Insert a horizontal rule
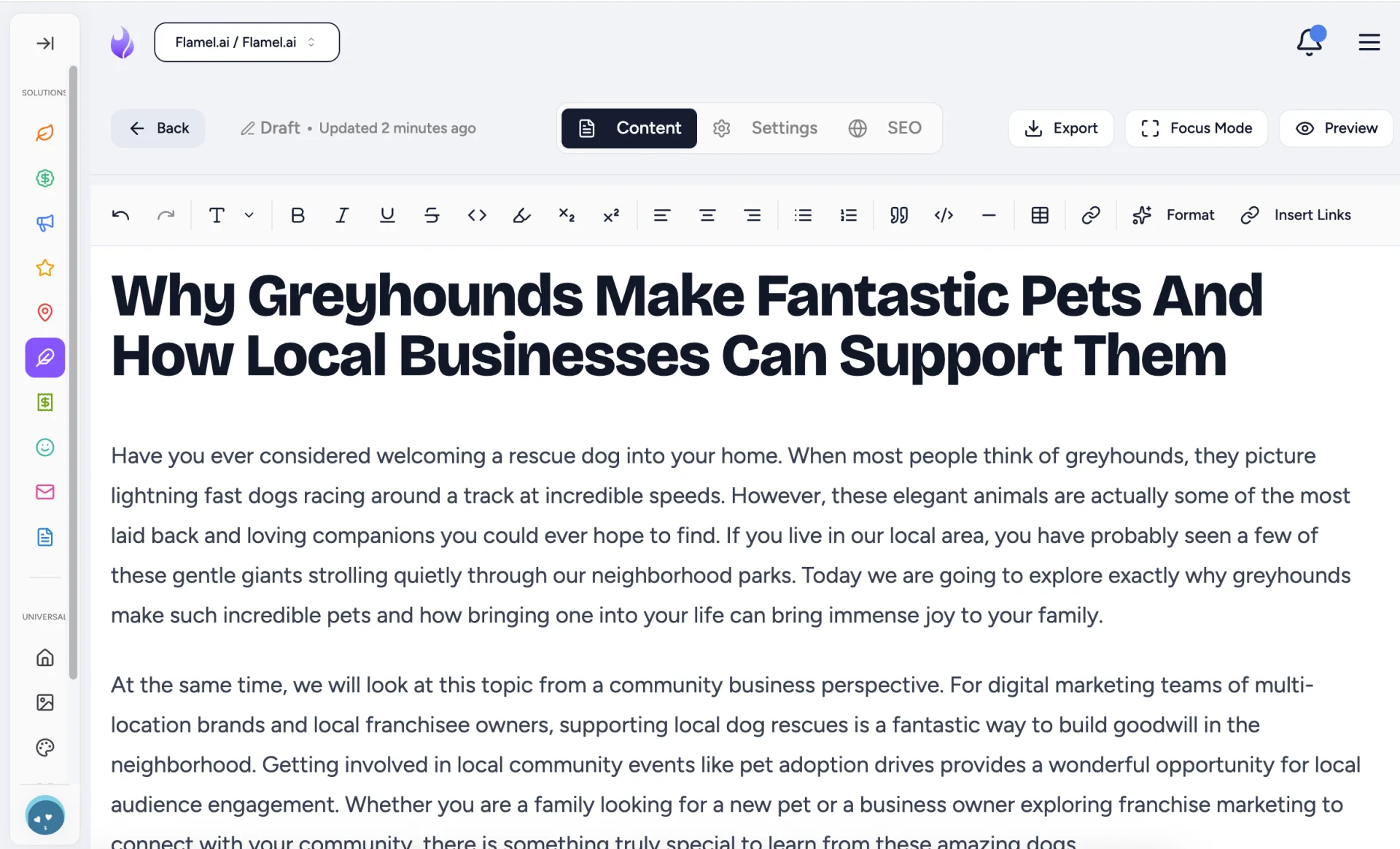Image resolution: width=1400 pixels, height=849 pixels. coord(989,215)
